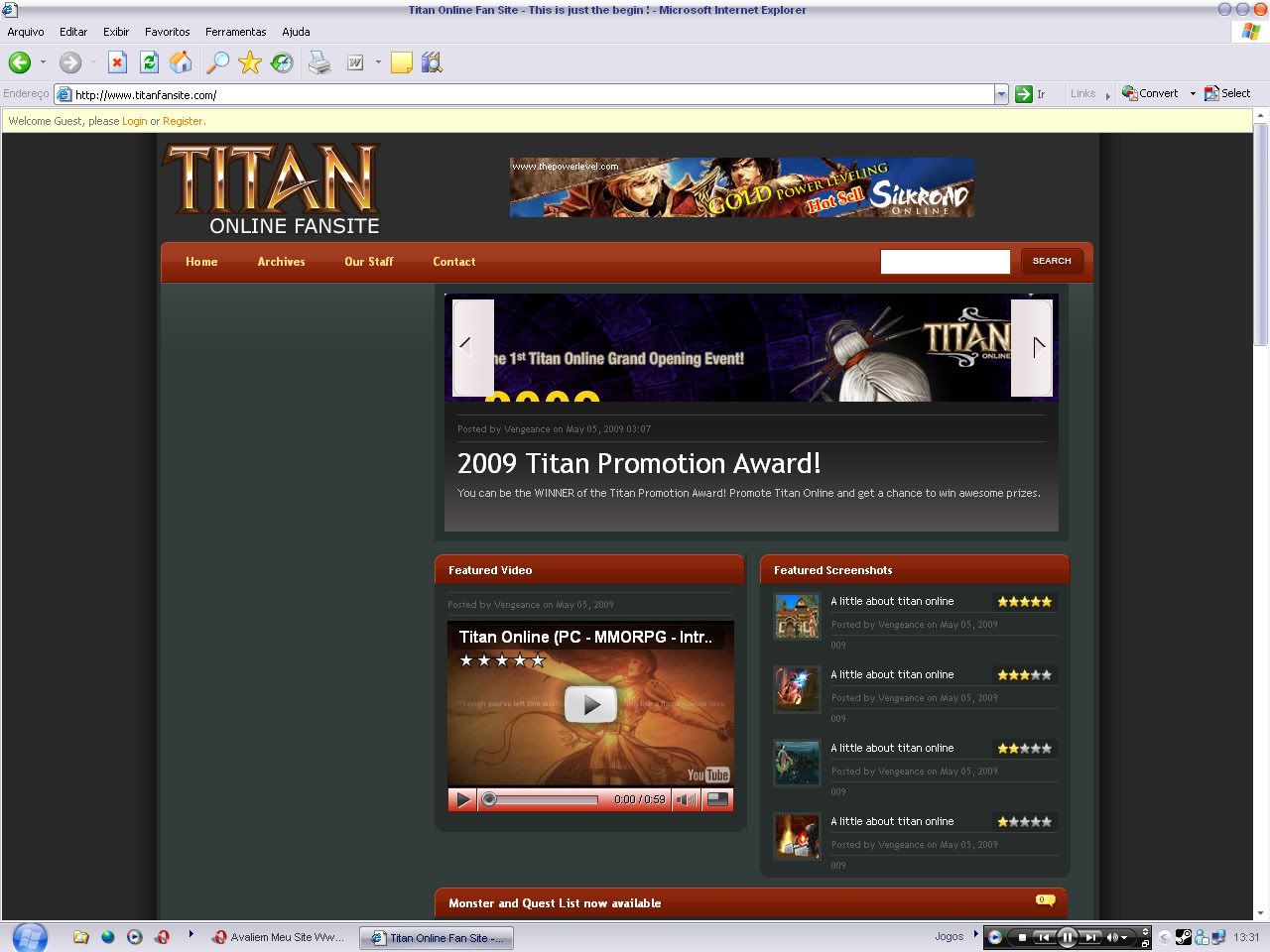Click the comment count bubble icon
The height and width of the screenshot is (952, 1270).
pyautogui.click(x=1044, y=900)
